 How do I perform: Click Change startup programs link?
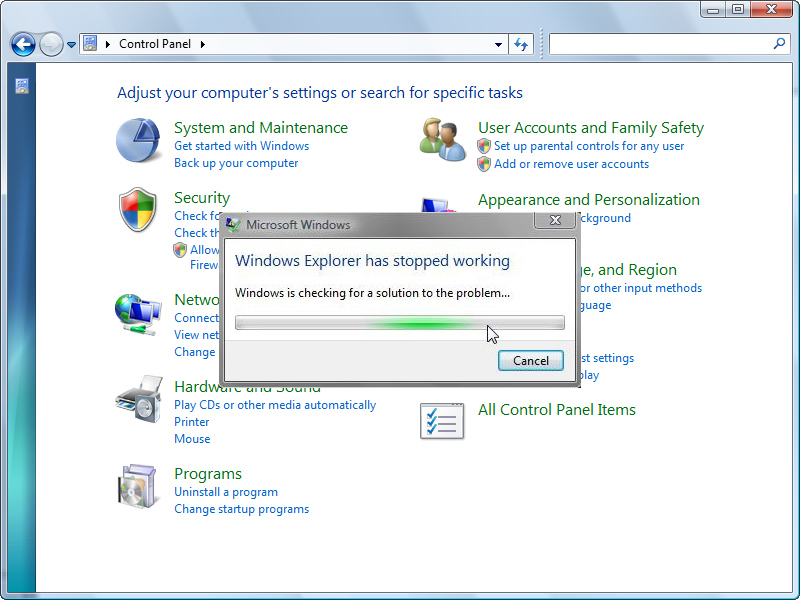point(241,509)
